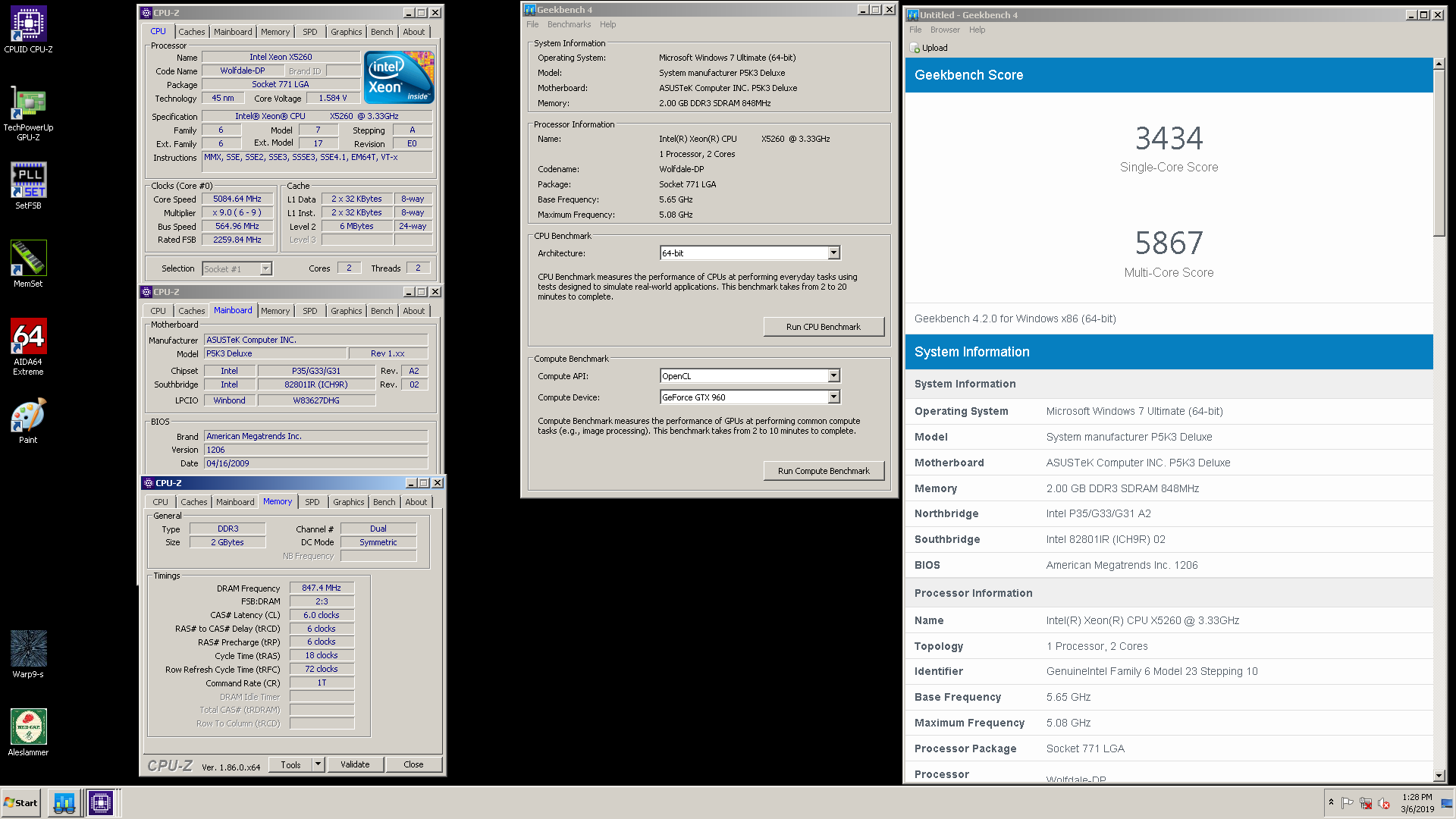Open the CPUID CPU-Z desktop shortcut
This screenshot has width=1456, height=819.
click(28, 30)
